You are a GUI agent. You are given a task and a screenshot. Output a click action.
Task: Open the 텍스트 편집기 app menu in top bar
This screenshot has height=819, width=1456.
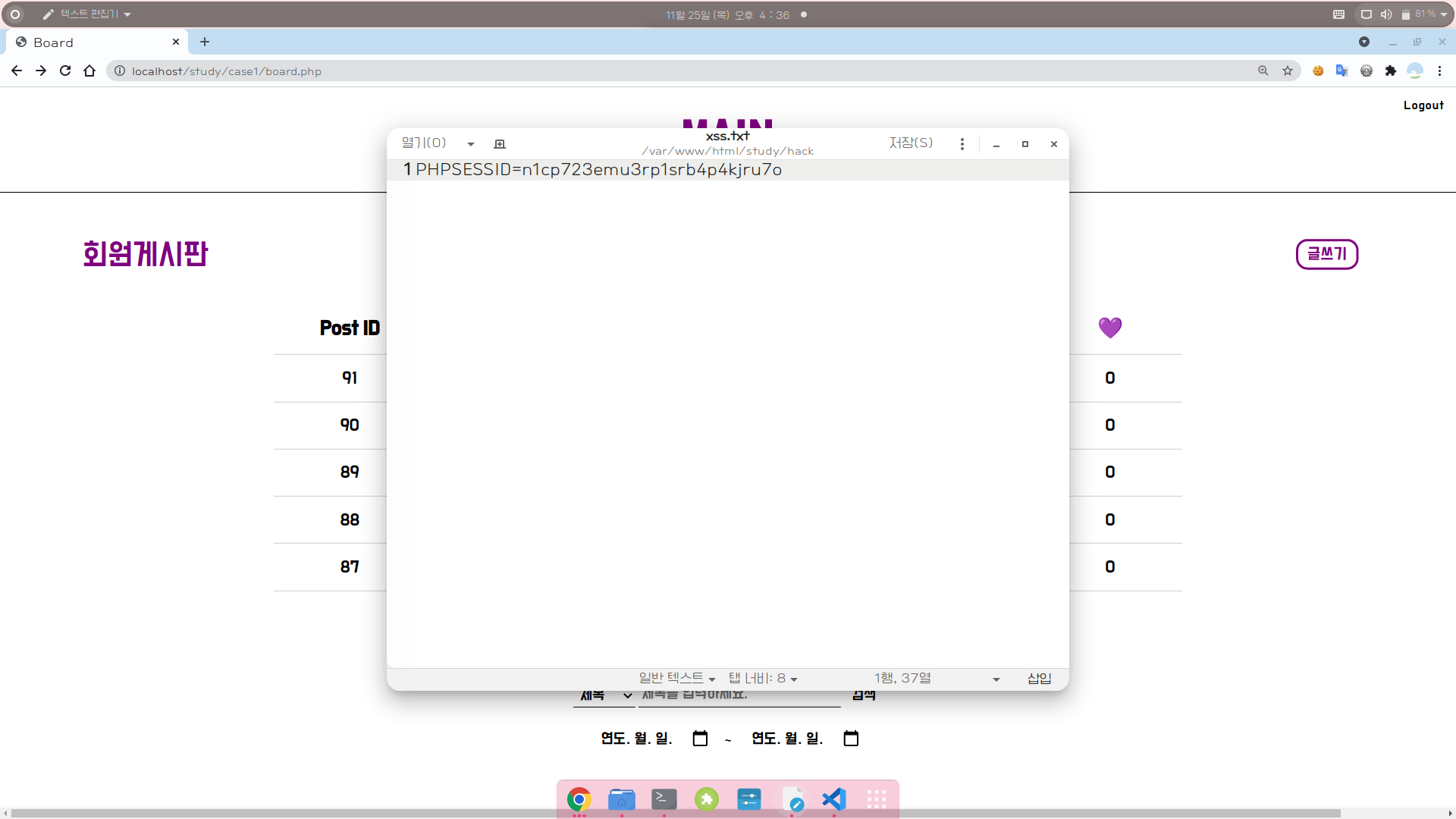[88, 14]
